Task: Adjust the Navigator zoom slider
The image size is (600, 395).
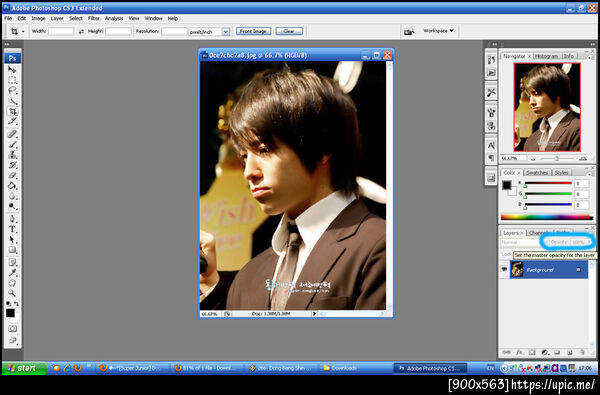Action: click(556, 158)
